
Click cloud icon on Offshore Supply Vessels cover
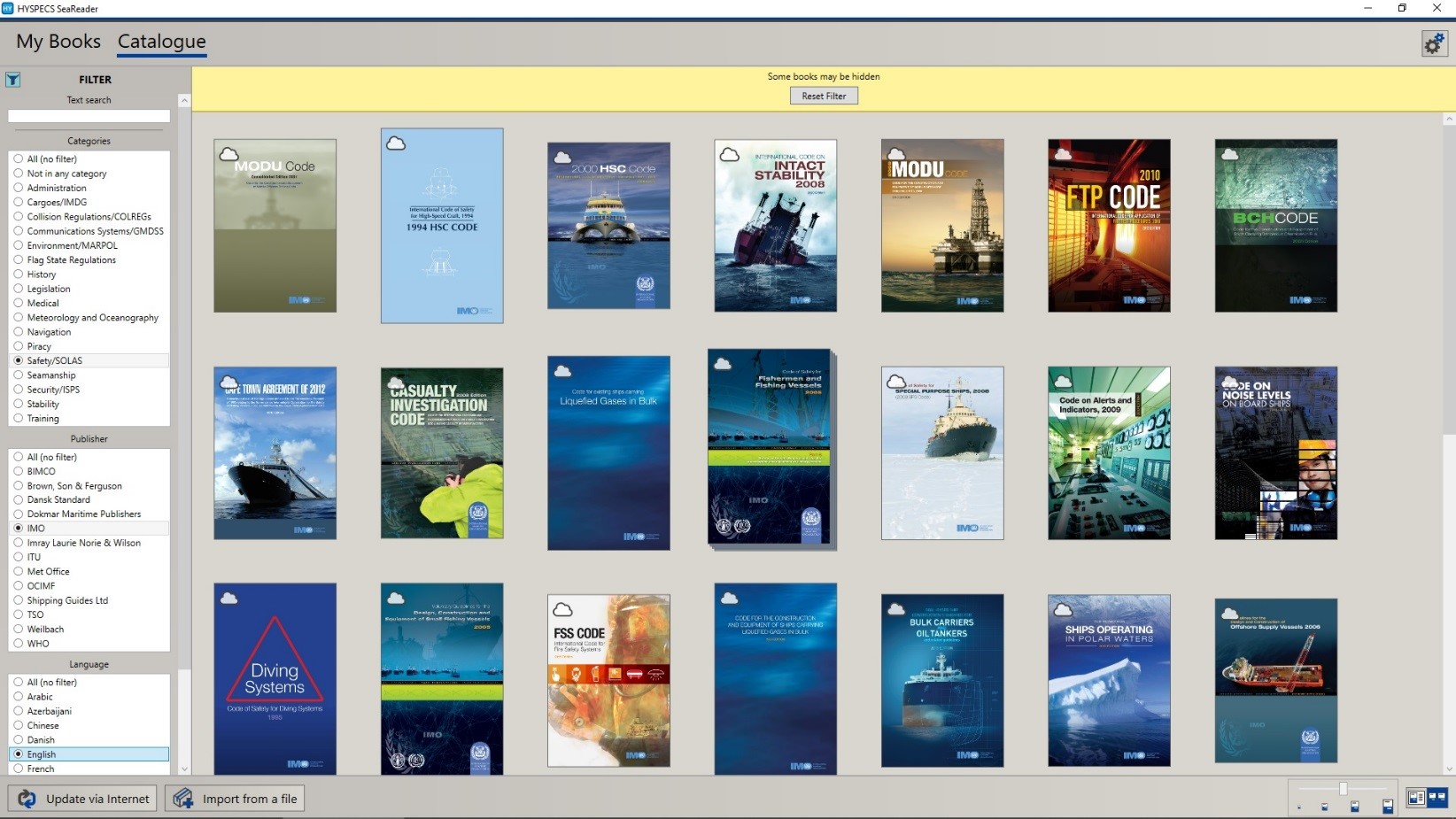[x=1230, y=613]
